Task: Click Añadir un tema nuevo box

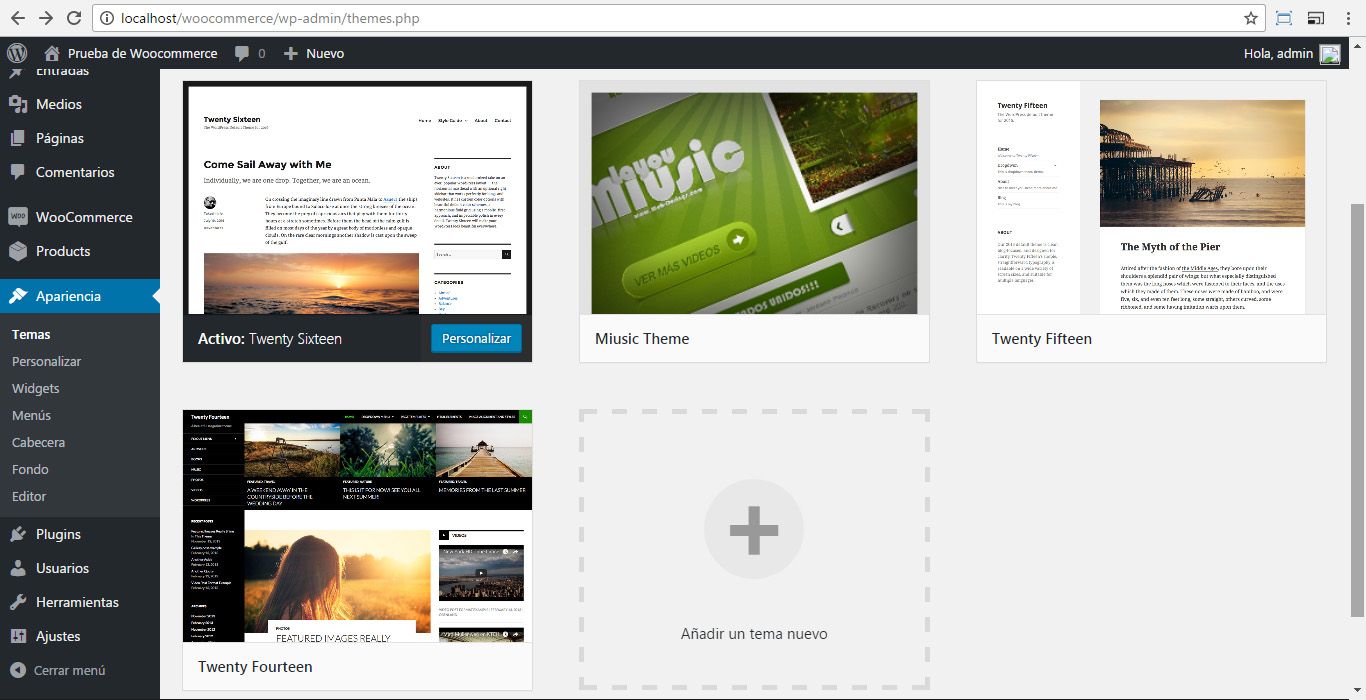Action: [x=754, y=549]
